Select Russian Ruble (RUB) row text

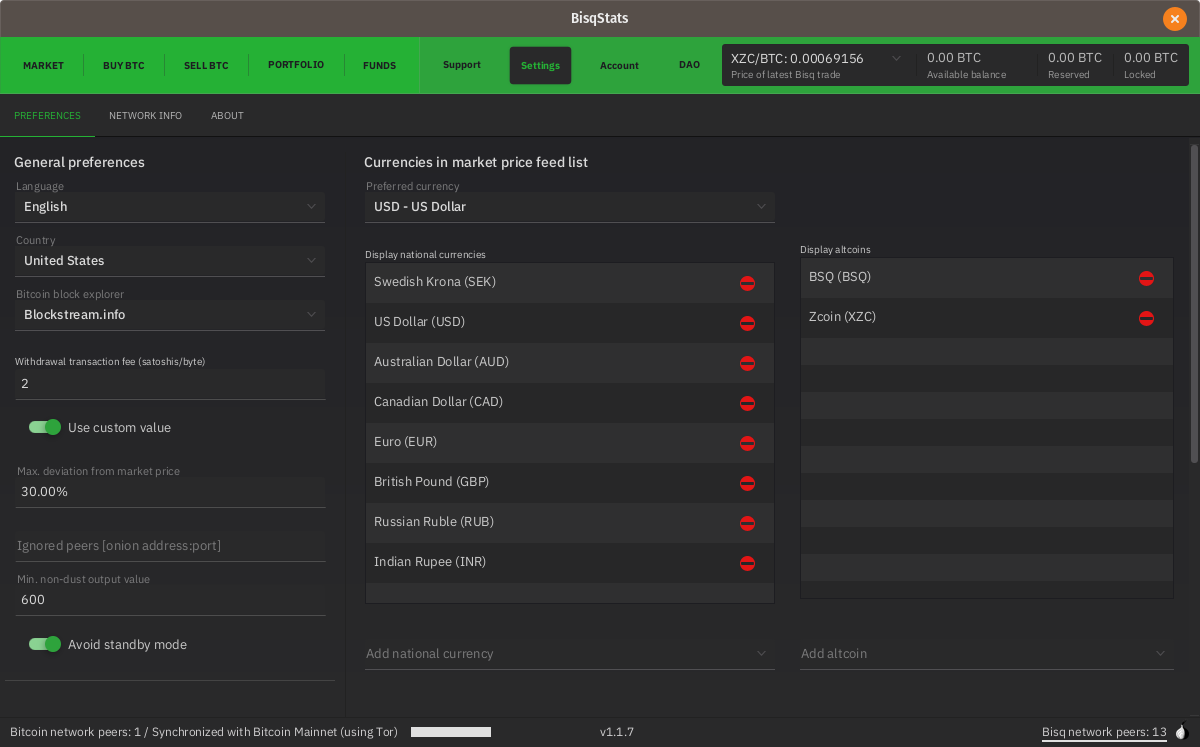pyautogui.click(x=434, y=522)
